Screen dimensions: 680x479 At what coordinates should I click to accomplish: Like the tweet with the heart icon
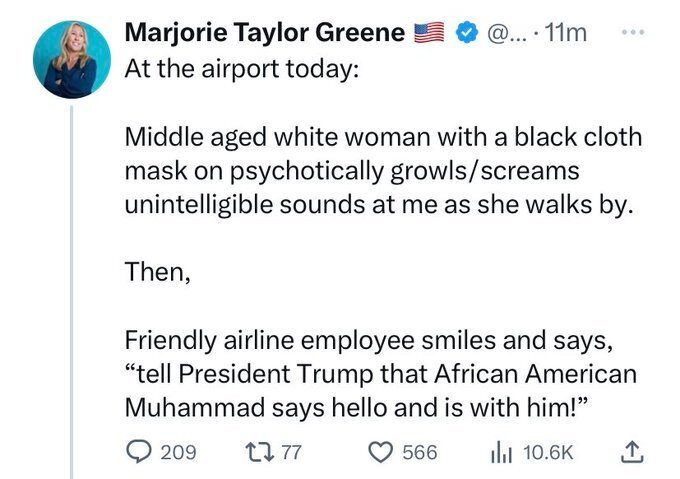(x=380, y=452)
